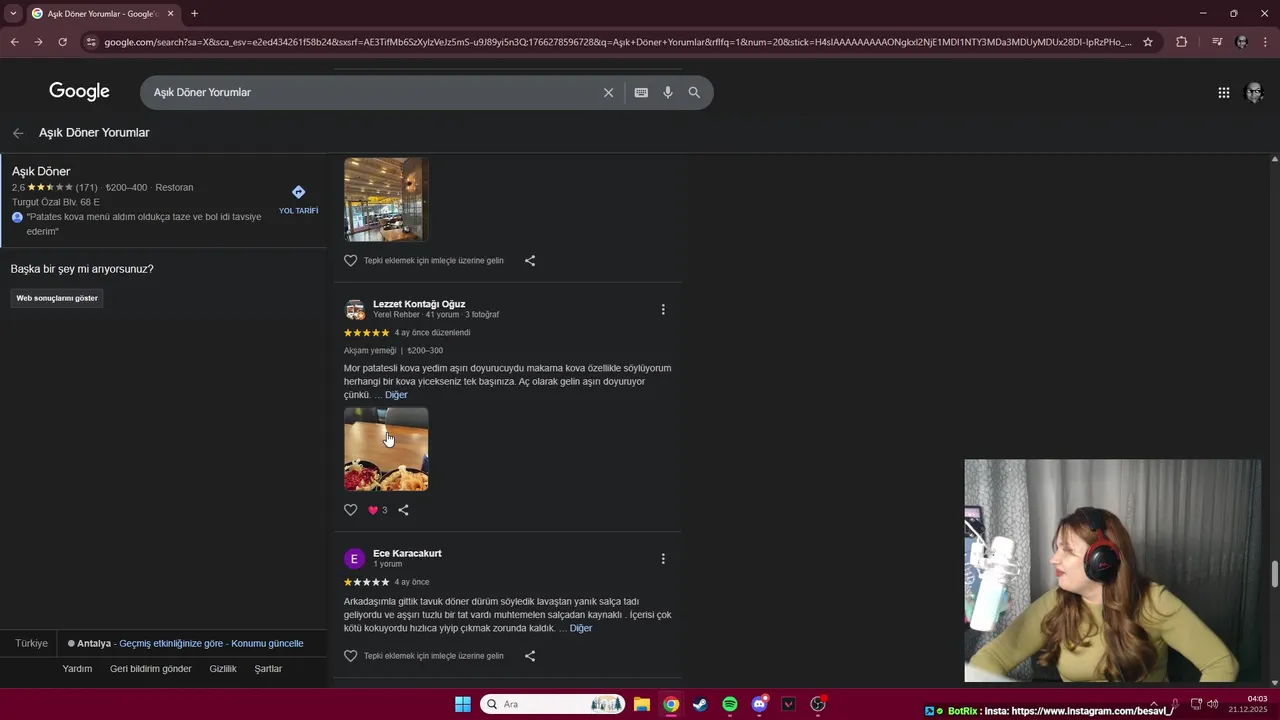Screen dimensions: 1280x720
Task: Share Lezzet Kontağı Oğuz review
Action: click(403, 510)
